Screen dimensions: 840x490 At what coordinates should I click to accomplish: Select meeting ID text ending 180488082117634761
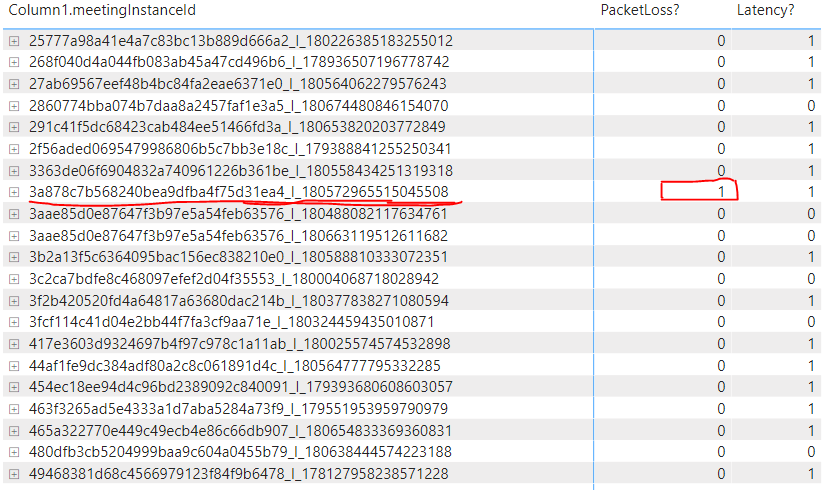(x=238, y=214)
